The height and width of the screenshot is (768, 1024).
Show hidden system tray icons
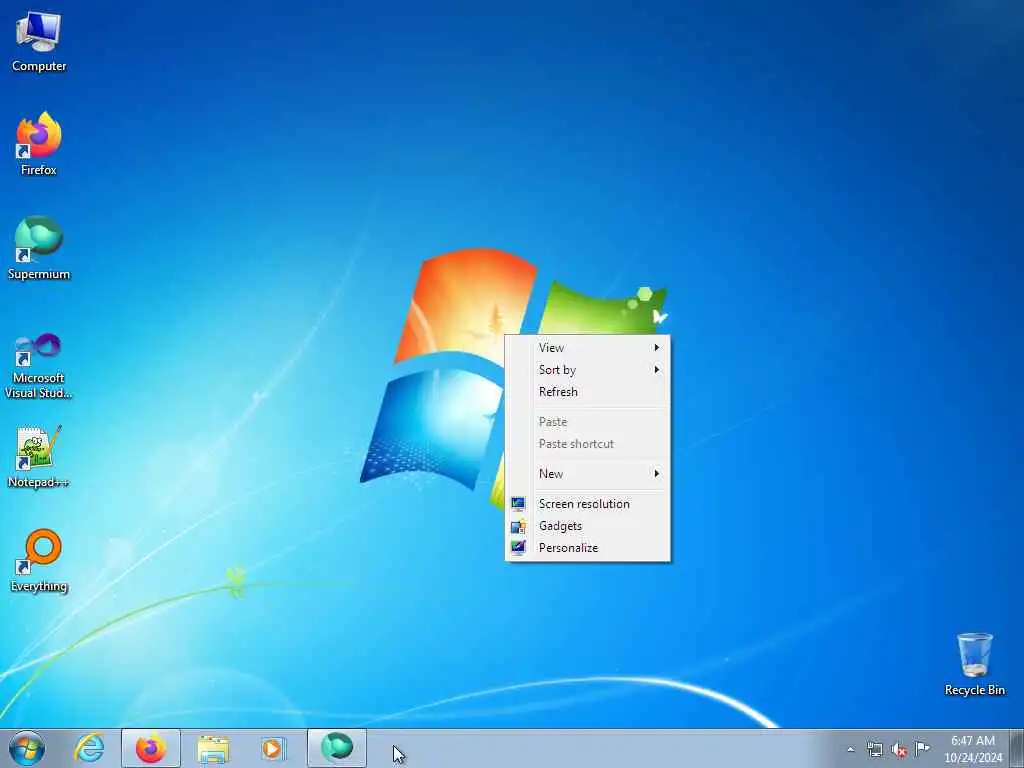pyautogui.click(x=850, y=749)
